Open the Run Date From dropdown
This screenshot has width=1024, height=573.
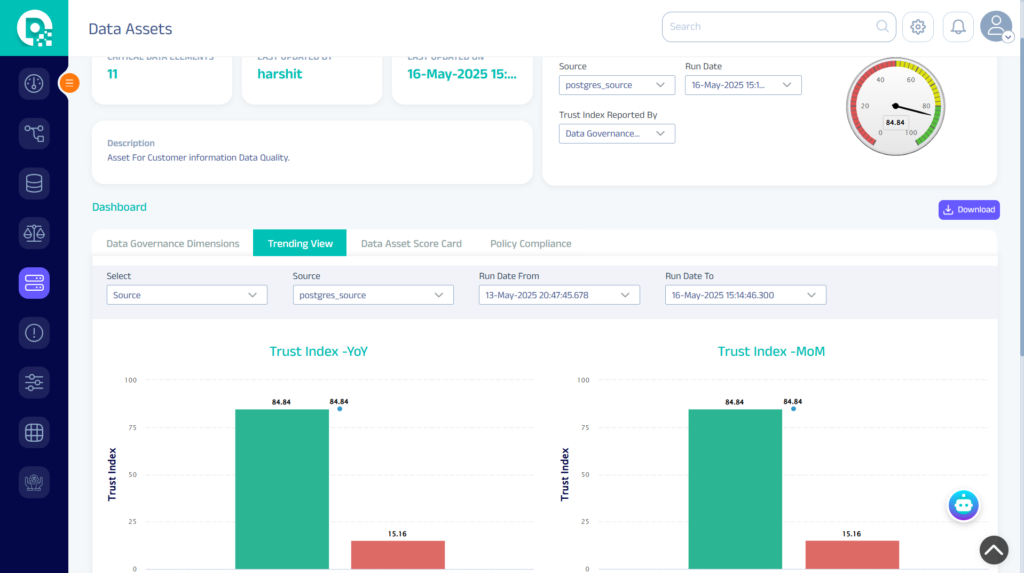coord(559,295)
